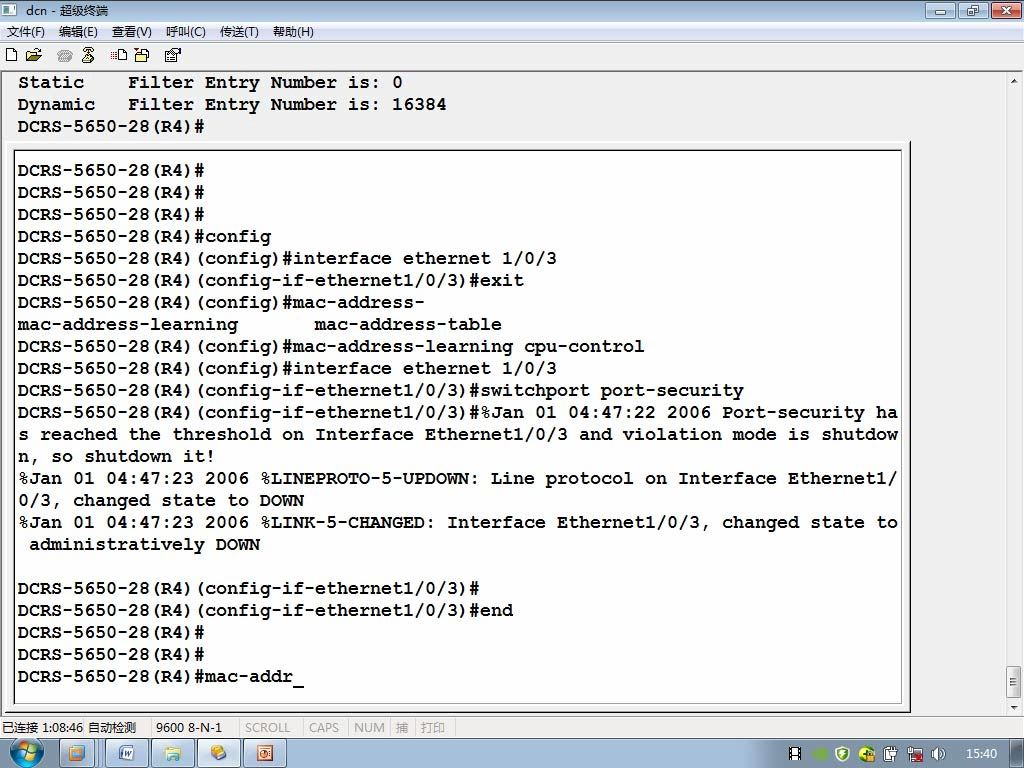Click the switchport port-security command line

click(380, 391)
